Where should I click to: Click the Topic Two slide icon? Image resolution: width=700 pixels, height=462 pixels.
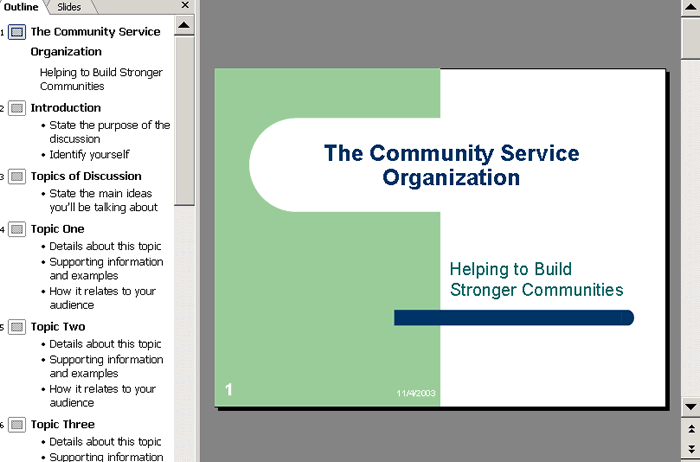[x=17, y=327]
